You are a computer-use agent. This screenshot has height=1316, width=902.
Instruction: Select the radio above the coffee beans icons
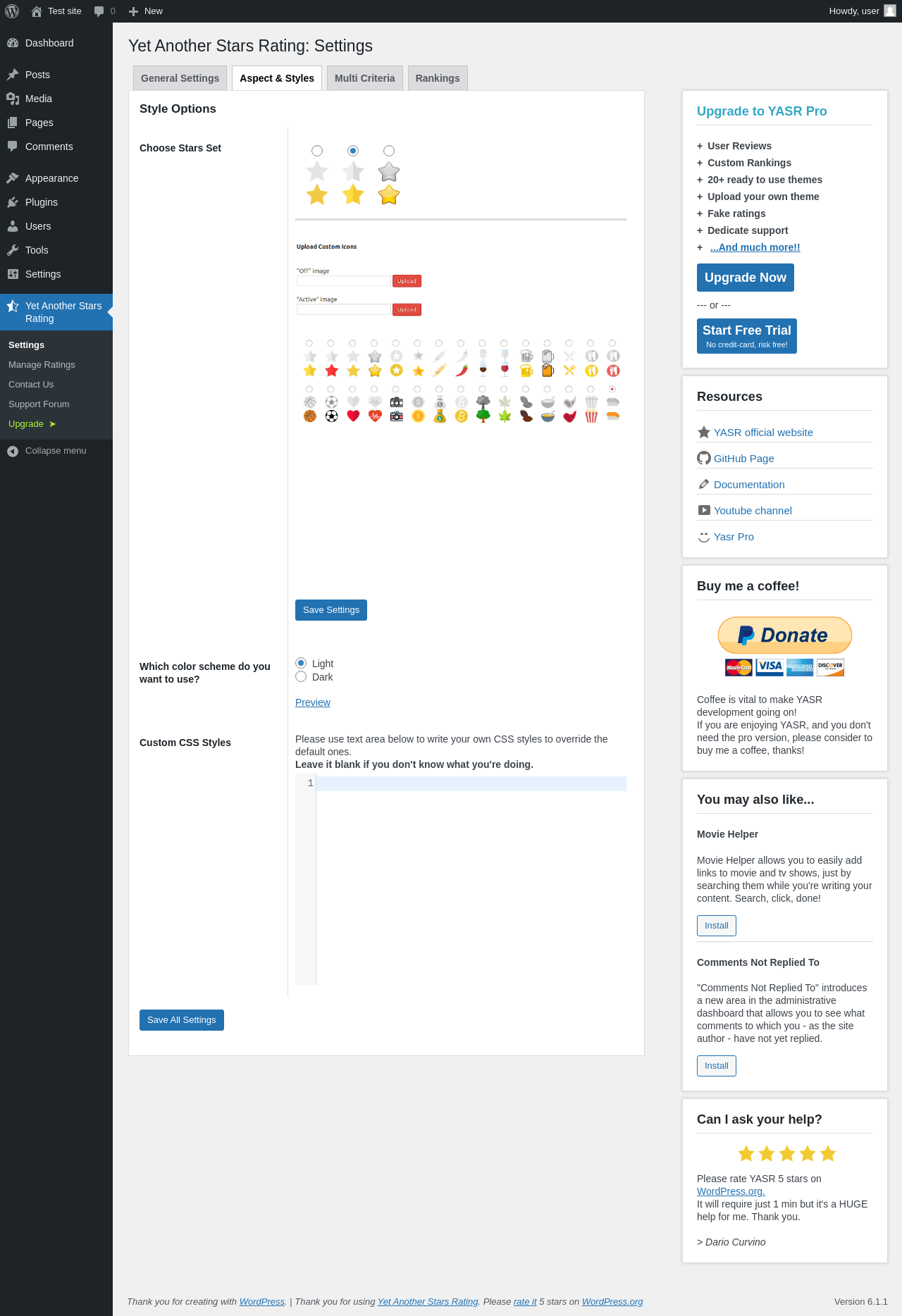tap(526, 389)
